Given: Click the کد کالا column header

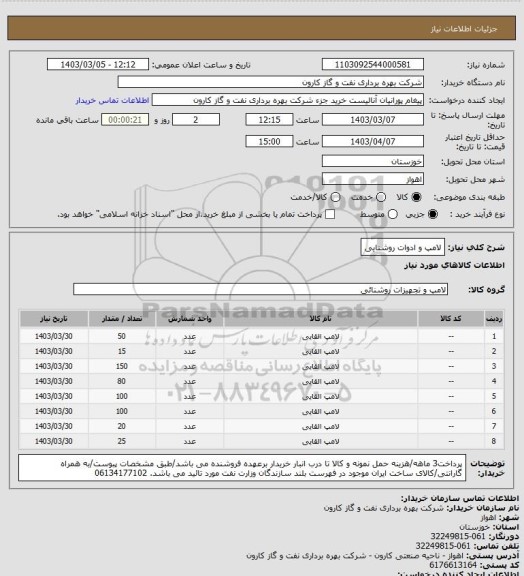Looking at the screenshot, I should tap(451, 319).
